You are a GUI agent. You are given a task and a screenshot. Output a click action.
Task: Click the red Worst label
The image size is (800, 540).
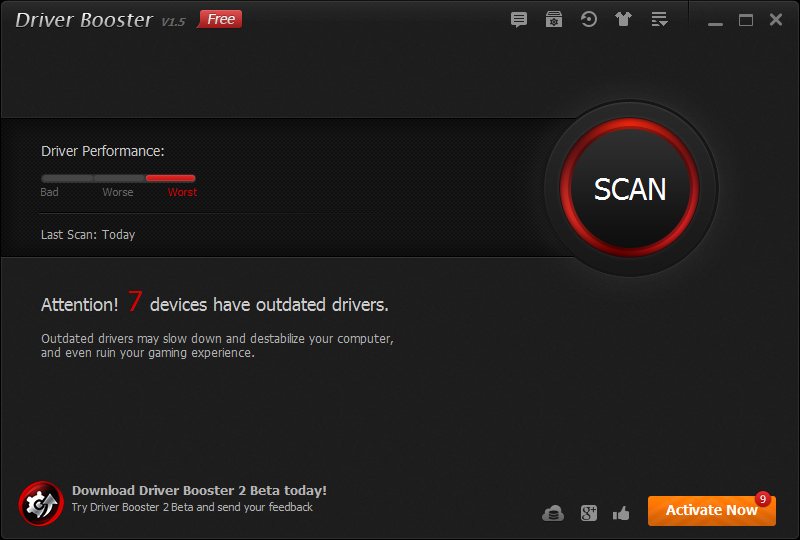[x=182, y=192]
